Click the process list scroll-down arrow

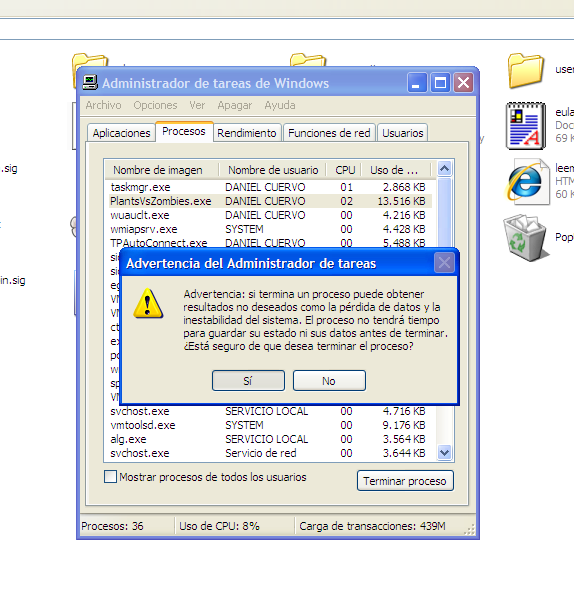click(x=444, y=452)
